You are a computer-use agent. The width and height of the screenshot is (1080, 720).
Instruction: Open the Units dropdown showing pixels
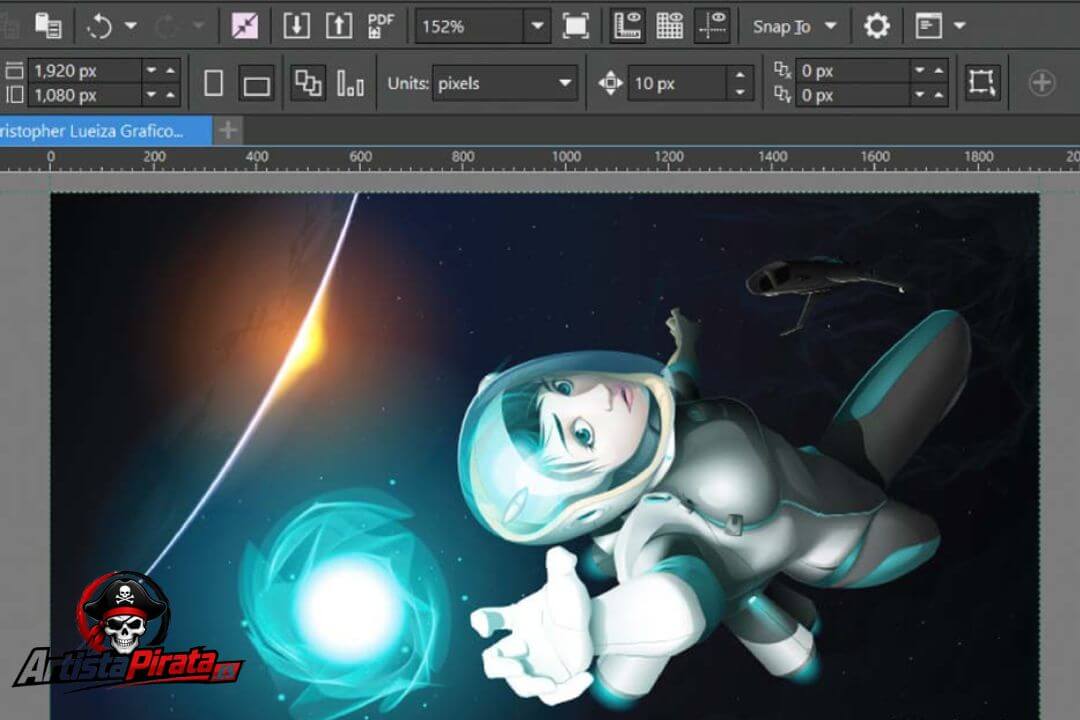coord(505,83)
